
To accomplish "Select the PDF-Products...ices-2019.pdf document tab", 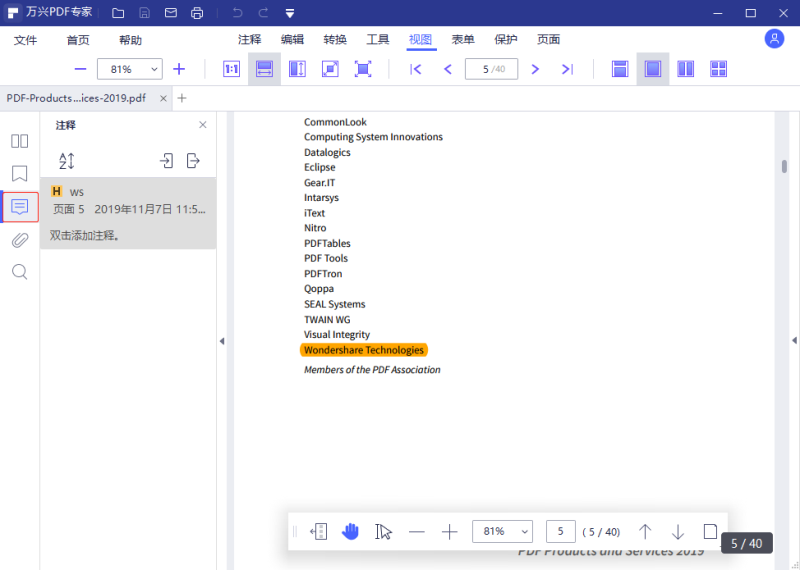I will click(x=77, y=98).
